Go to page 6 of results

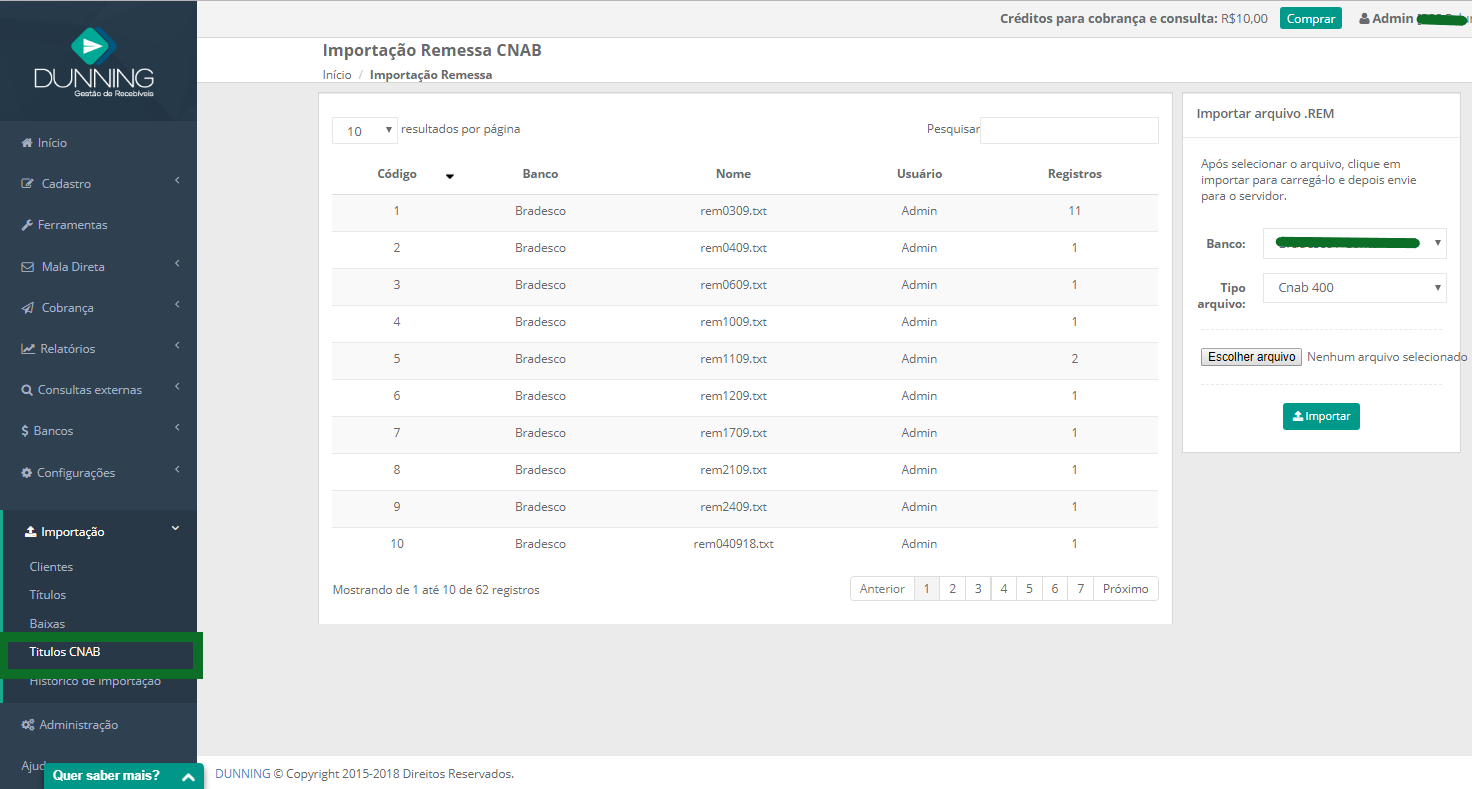[1054, 589]
